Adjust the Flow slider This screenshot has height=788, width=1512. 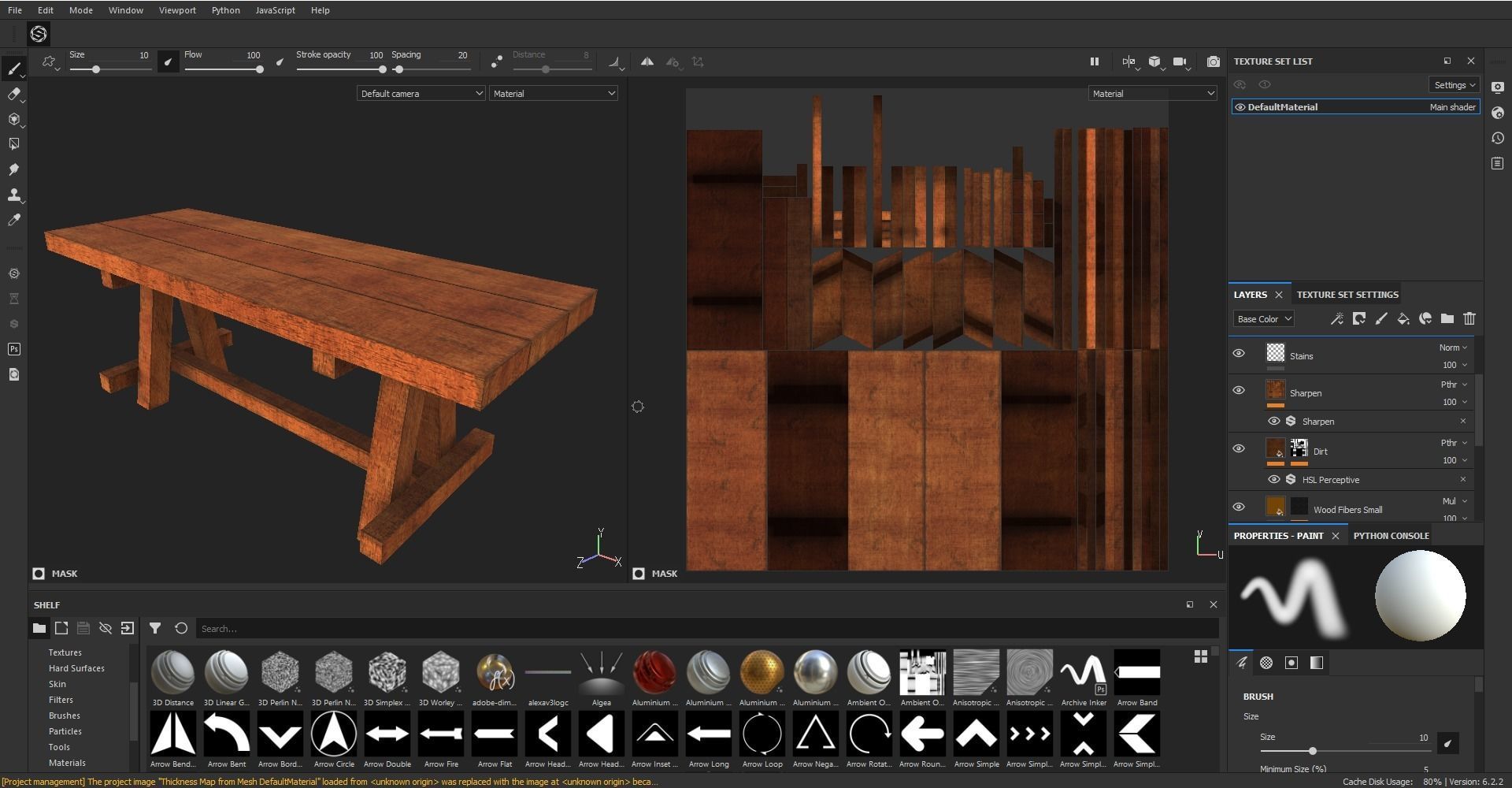click(x=224, y=69)
